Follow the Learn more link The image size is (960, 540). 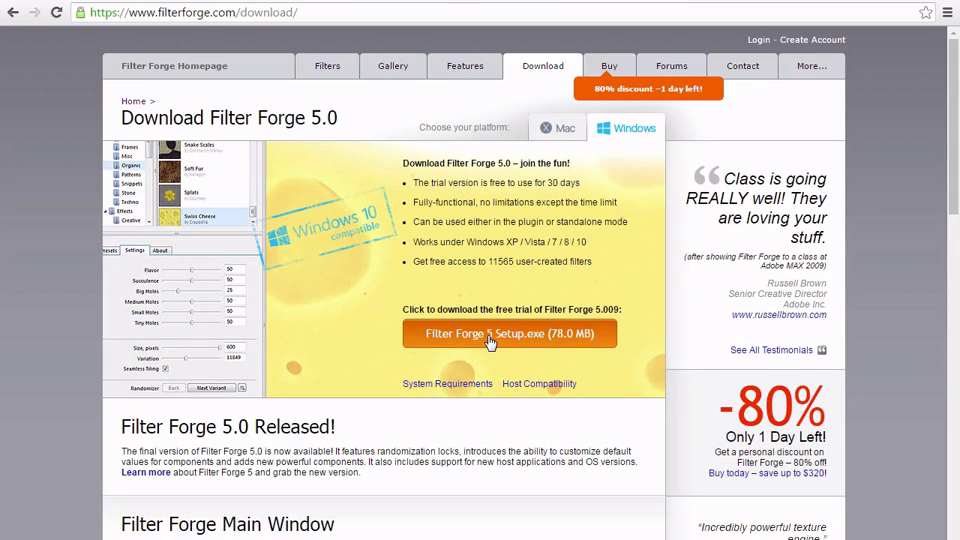coord(146,473)
